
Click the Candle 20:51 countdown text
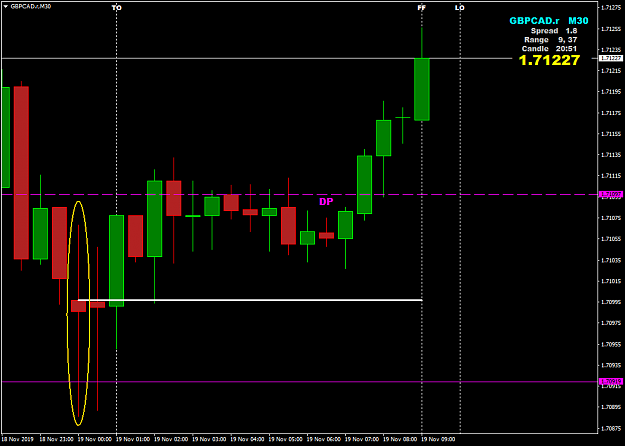[549, 49]
